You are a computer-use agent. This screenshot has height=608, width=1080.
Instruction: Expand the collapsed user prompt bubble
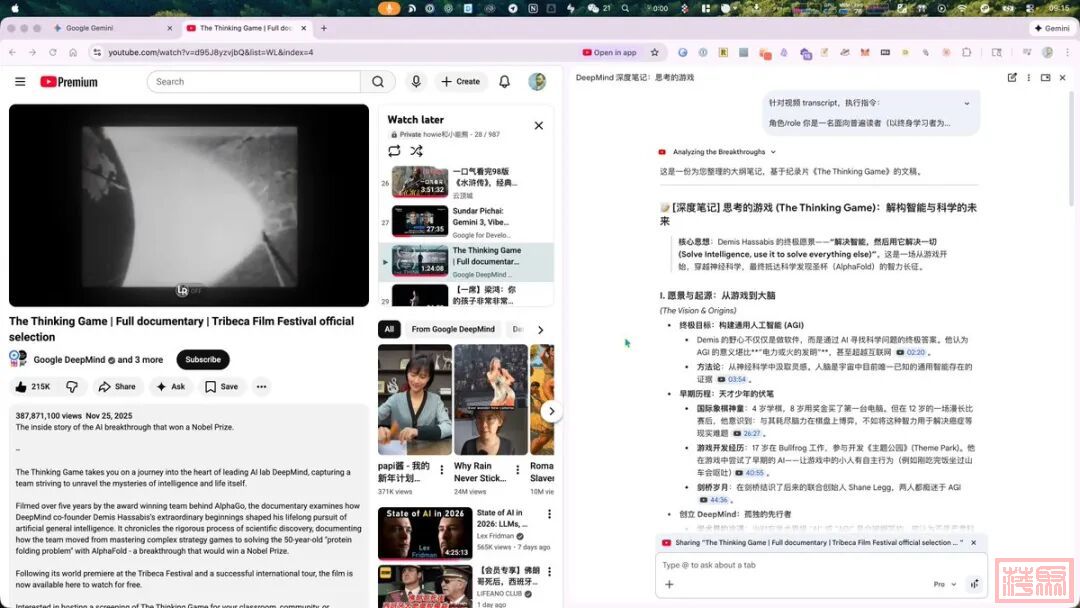(x=966, y=103)
